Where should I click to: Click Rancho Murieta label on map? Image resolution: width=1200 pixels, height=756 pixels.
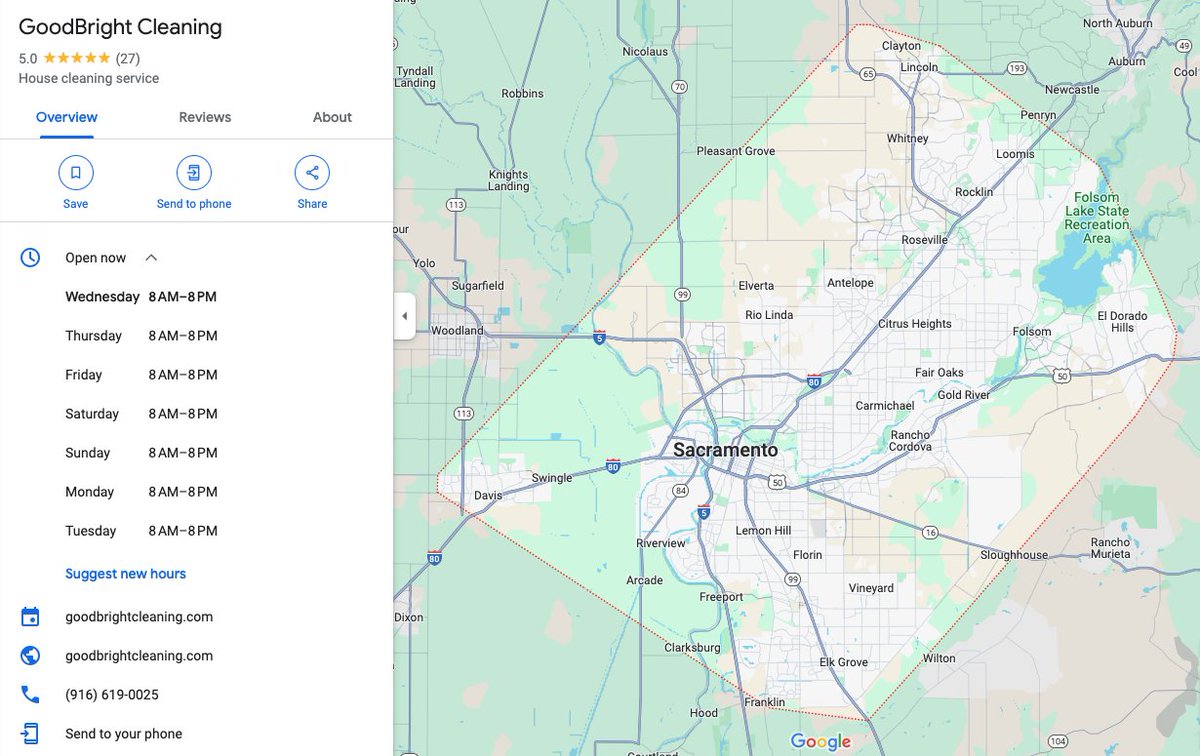[x=1110, y=548]
